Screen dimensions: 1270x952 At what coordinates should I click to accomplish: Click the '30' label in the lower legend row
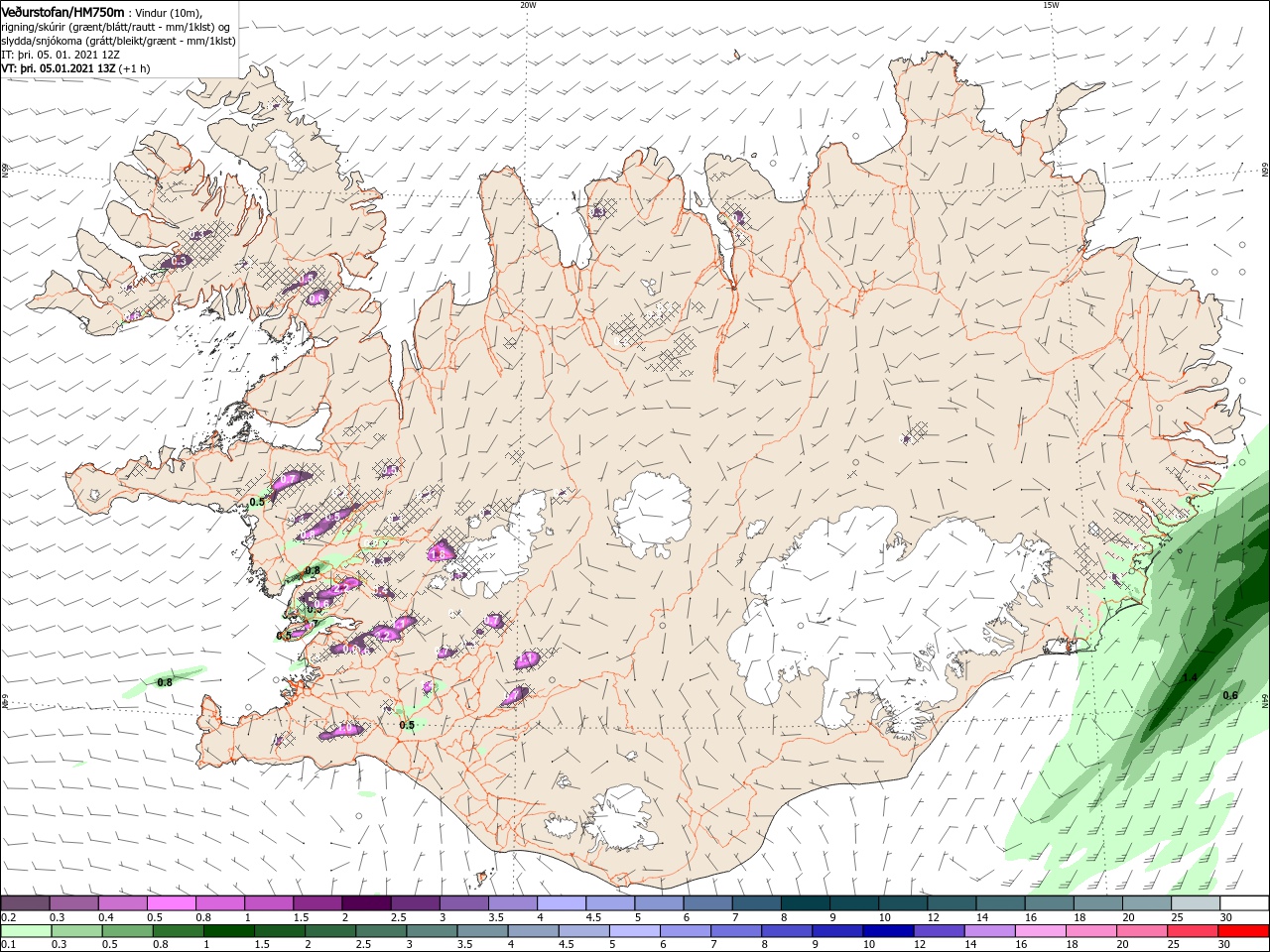tap(1226, 944)
